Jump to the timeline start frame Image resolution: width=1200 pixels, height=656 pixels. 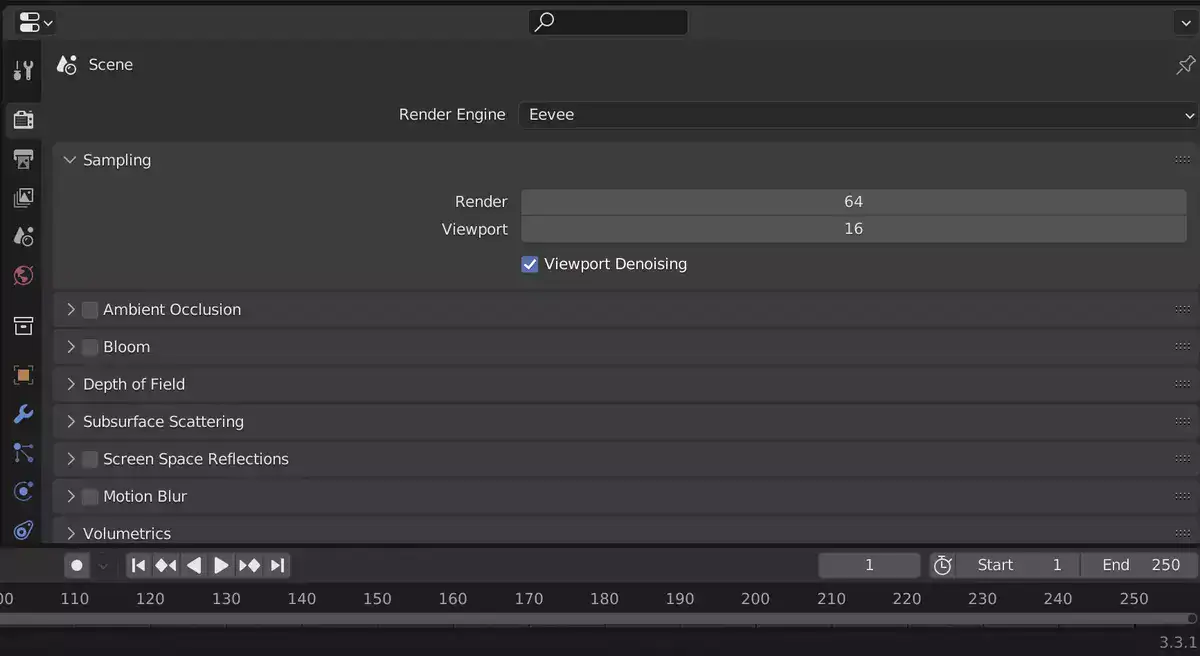coord(139,566)
